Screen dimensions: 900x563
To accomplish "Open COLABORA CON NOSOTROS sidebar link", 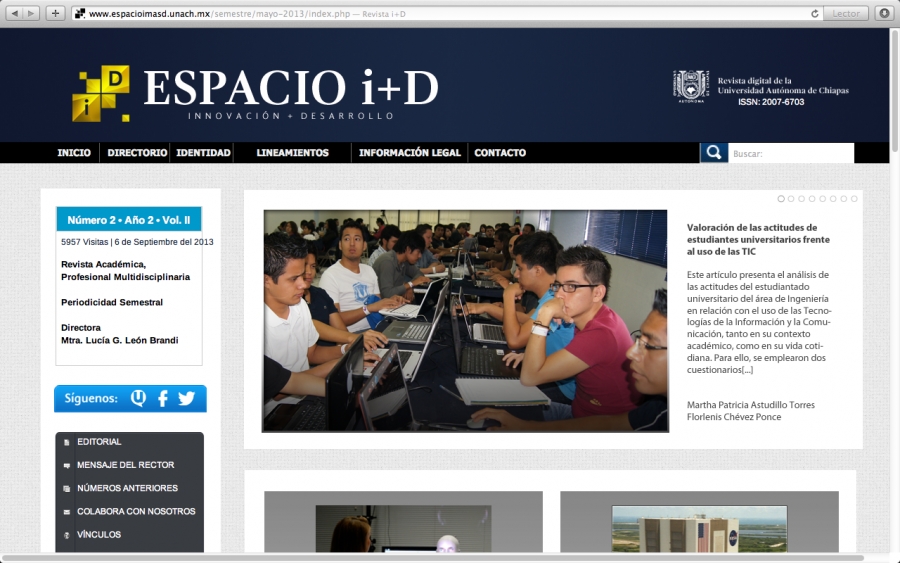I will pyautogui.click(x=137, y=511).
